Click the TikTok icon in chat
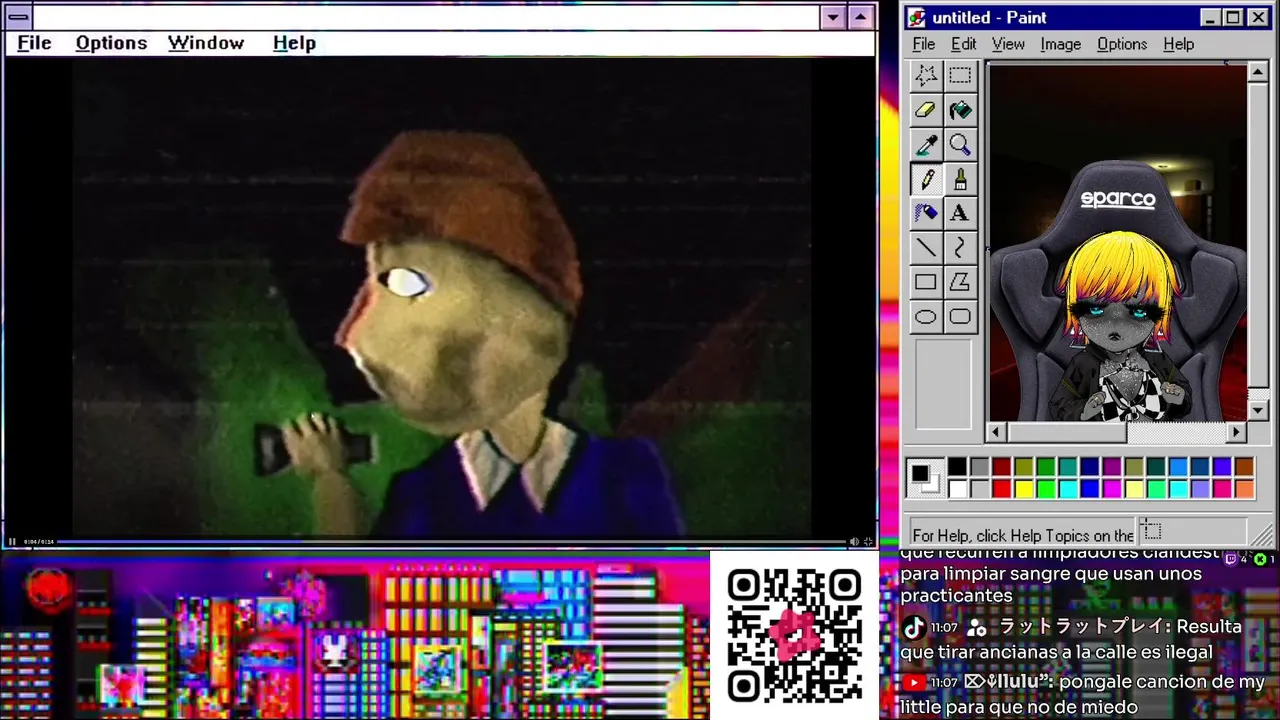Screen dimensions: 1280x720 click(x=913, y=627)
